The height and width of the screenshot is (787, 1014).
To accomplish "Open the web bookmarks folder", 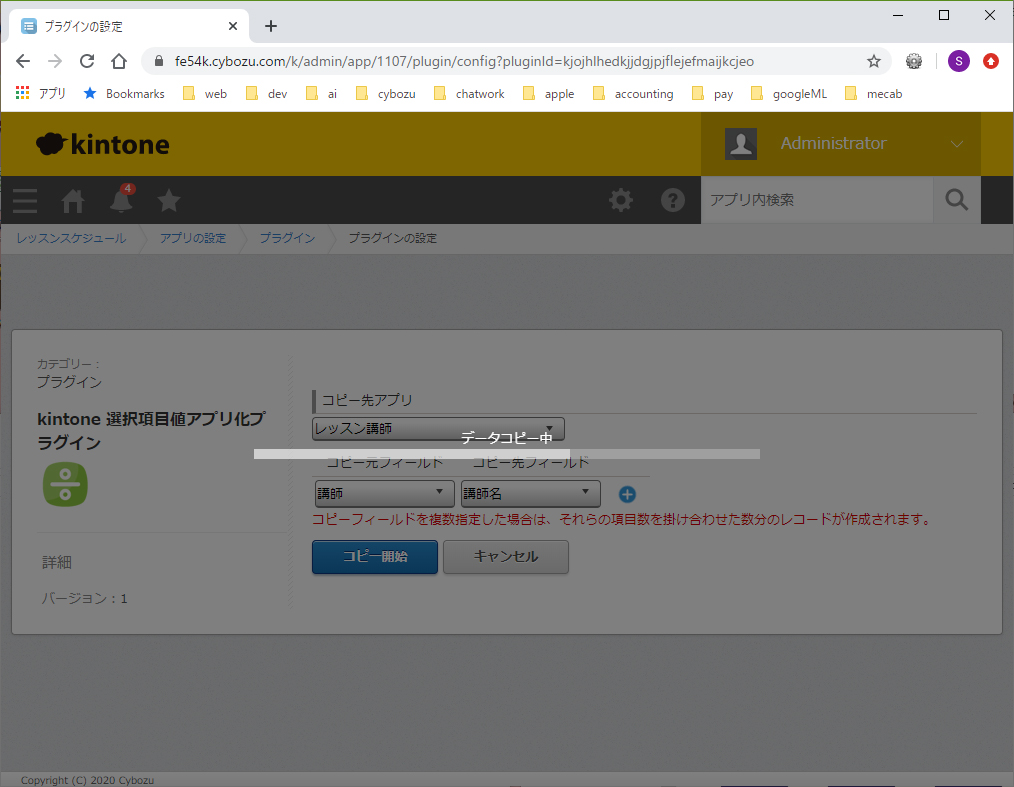I will pos(205,94).
